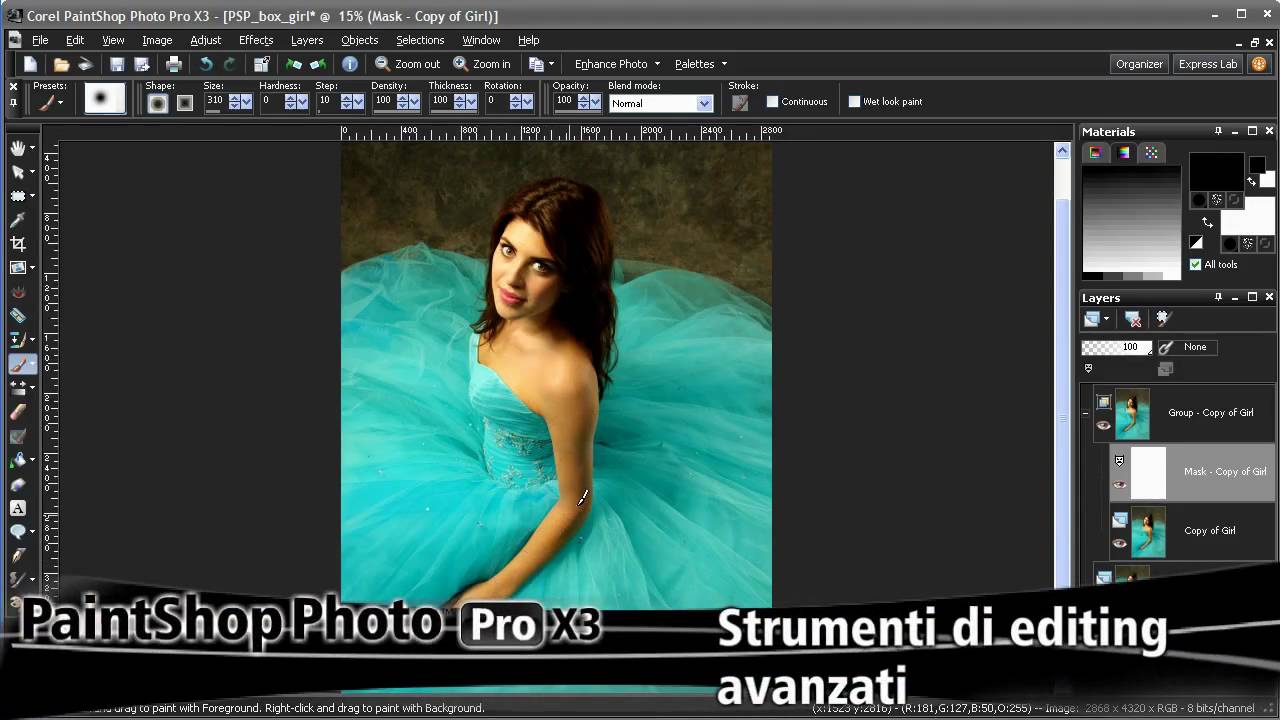Collapse the Group - Copy of Girl group
The height and width of the screenshot is (720, 1280).
pos(1086,412)
